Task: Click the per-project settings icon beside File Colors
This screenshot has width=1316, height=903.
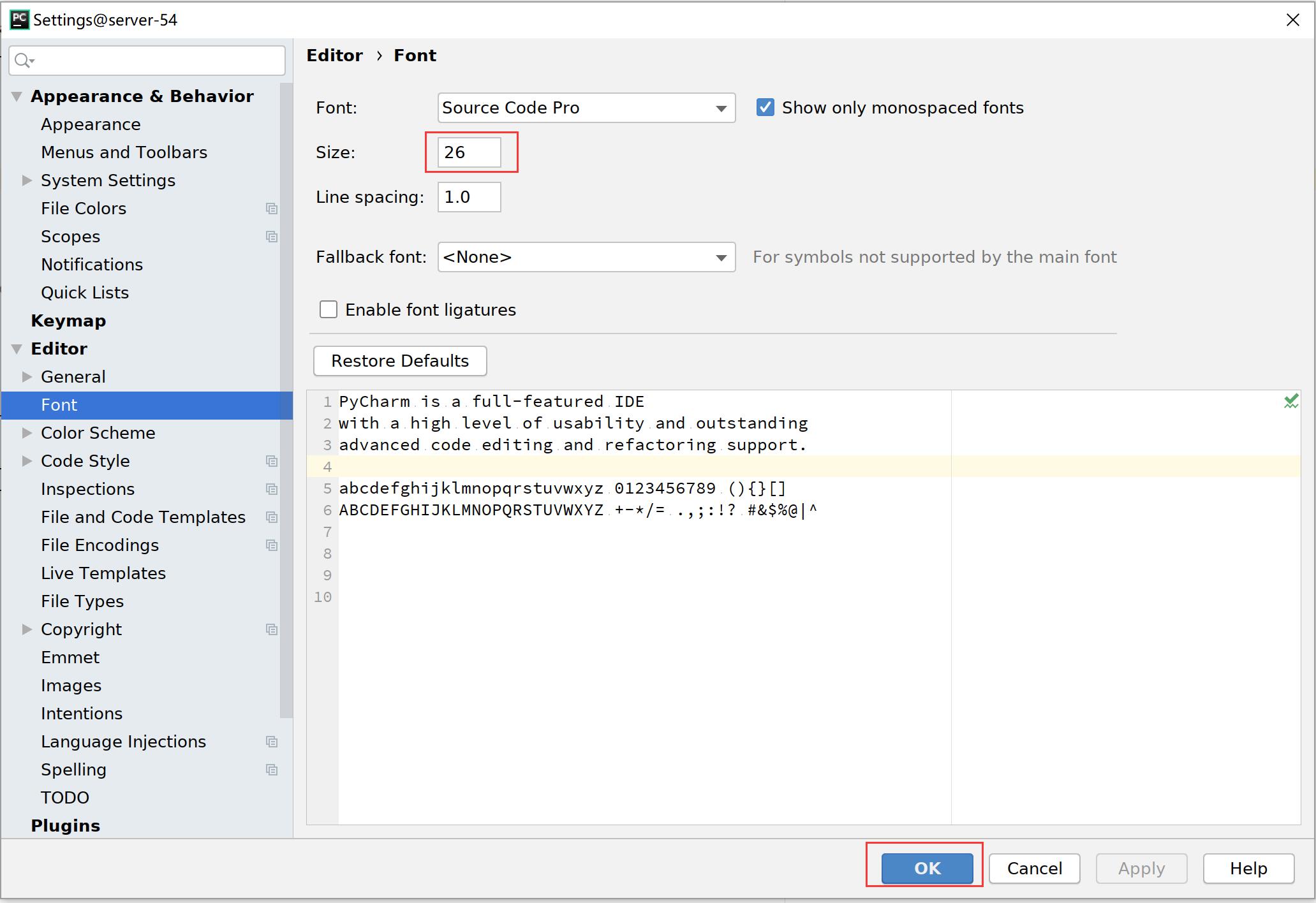Action: pos(271,209)
